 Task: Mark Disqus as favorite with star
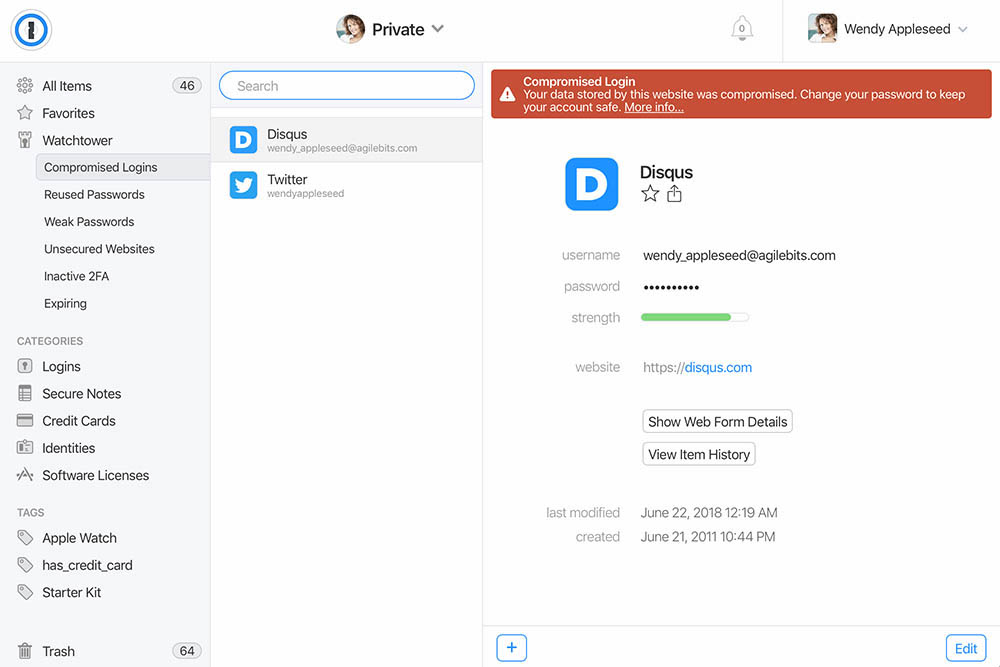pos(650,194)
